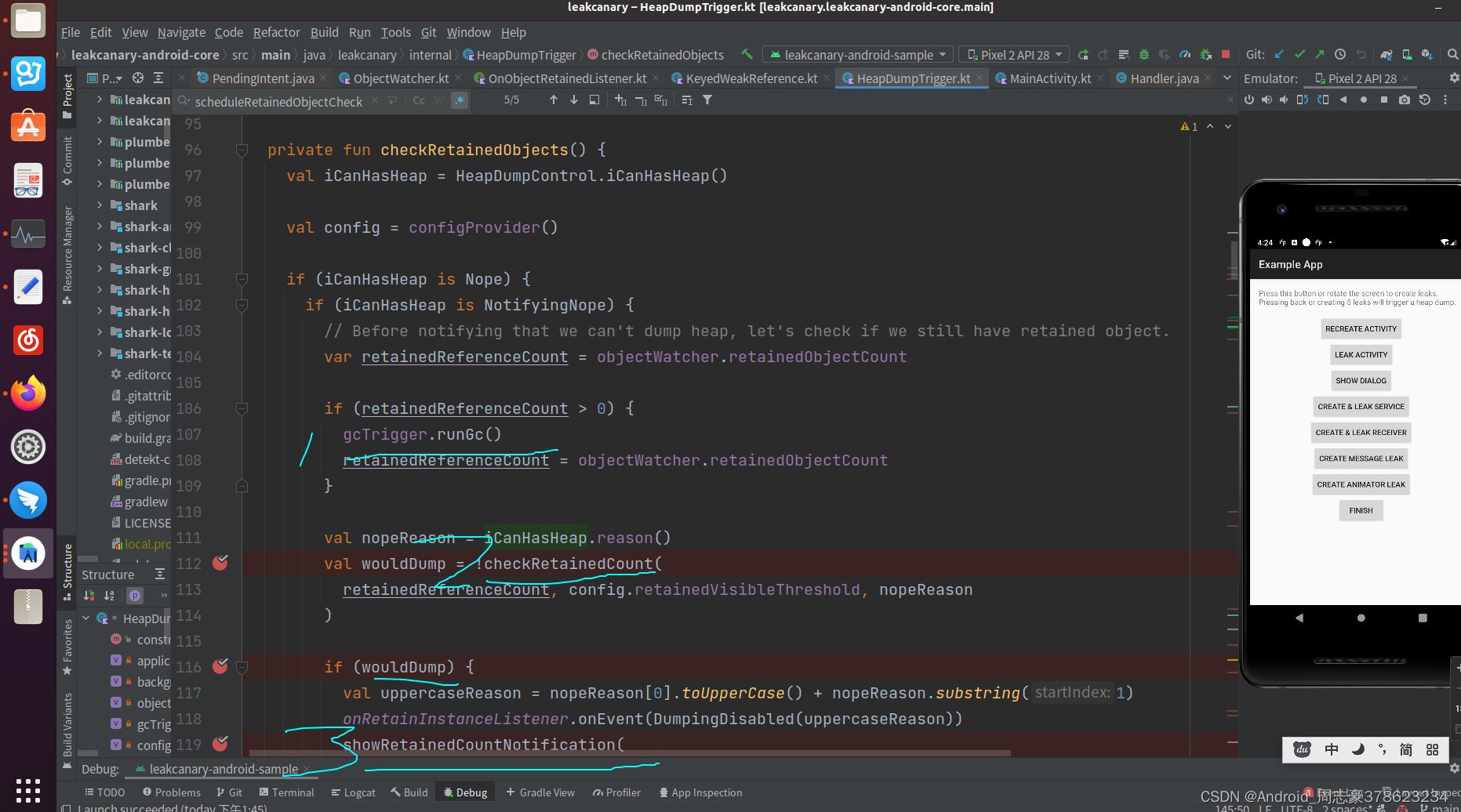Image resolution: width=1461 pixels, height=812 pixels.
Task: Toggle show properties 'p' in Structure panel
Action: [x=135, y=596]
